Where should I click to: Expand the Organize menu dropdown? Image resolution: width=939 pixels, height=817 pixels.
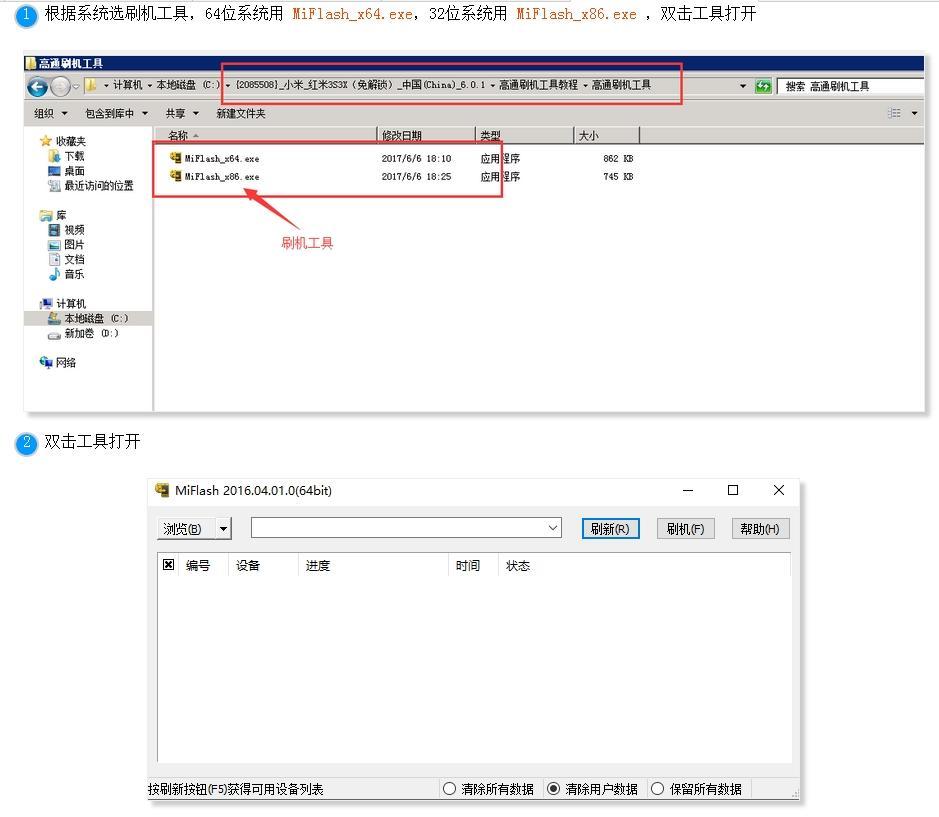point(51,114)
